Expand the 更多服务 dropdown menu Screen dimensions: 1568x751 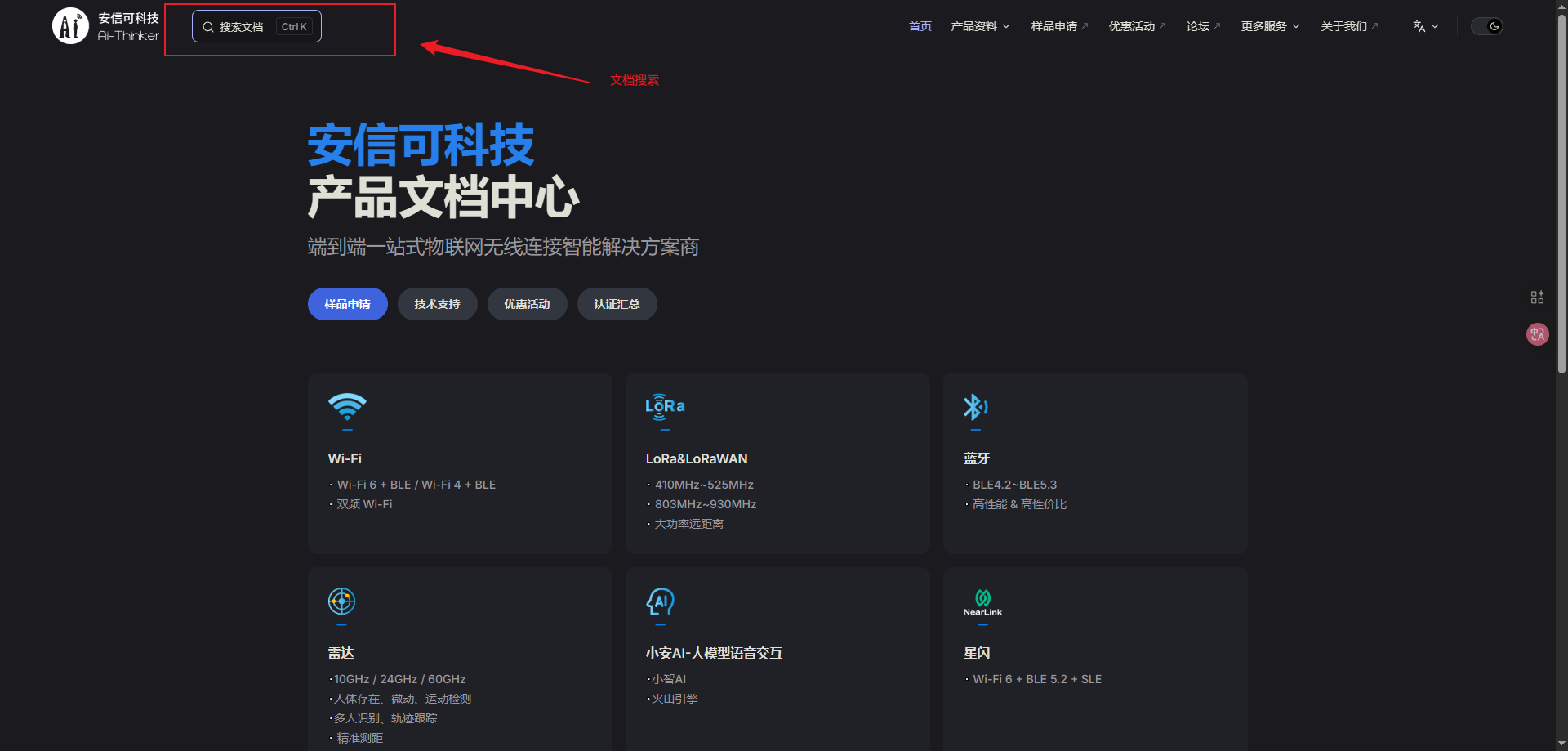pyautogui.click(x=1270, y=26)
